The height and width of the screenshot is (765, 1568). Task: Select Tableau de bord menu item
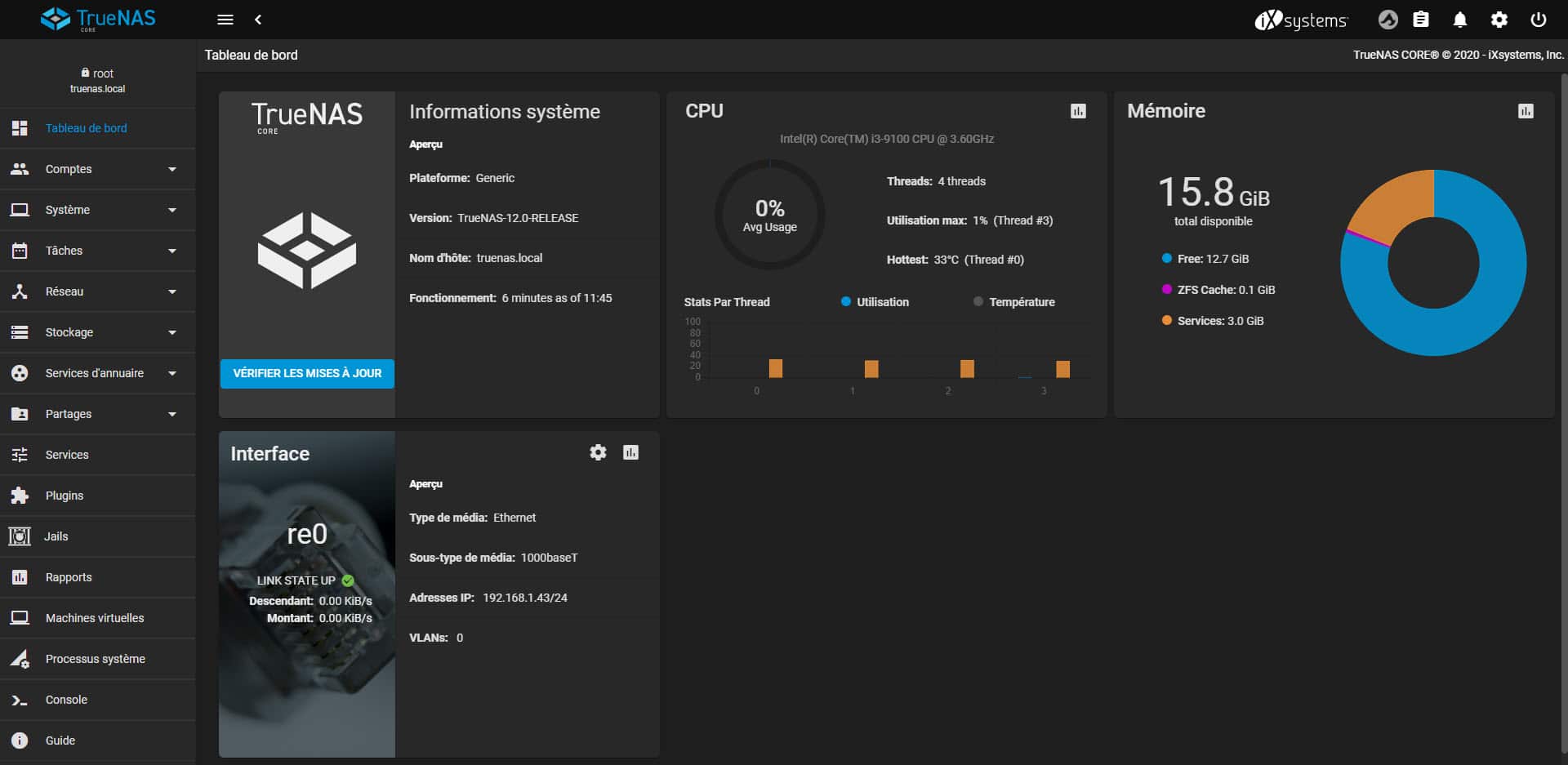98,128
